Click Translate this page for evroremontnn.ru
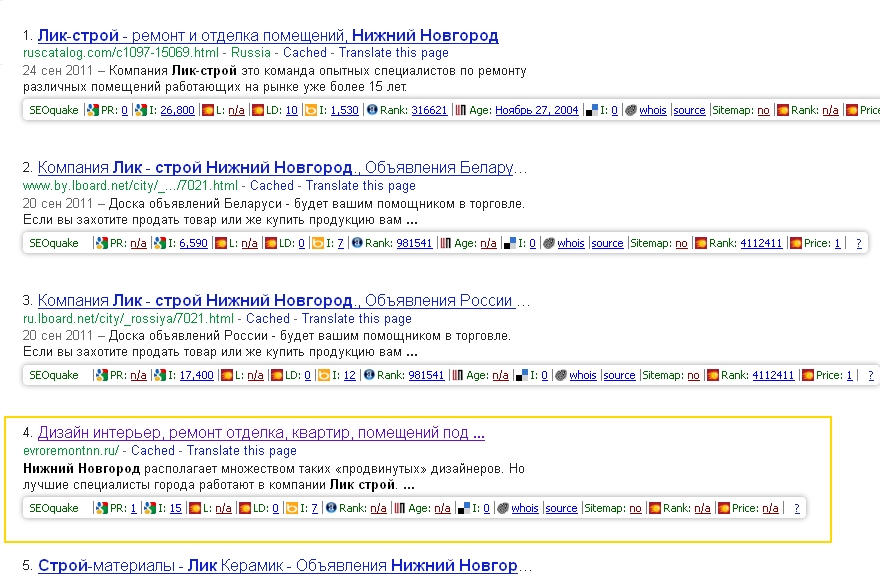This screenshot has width=880, height=577. [241, 451]
